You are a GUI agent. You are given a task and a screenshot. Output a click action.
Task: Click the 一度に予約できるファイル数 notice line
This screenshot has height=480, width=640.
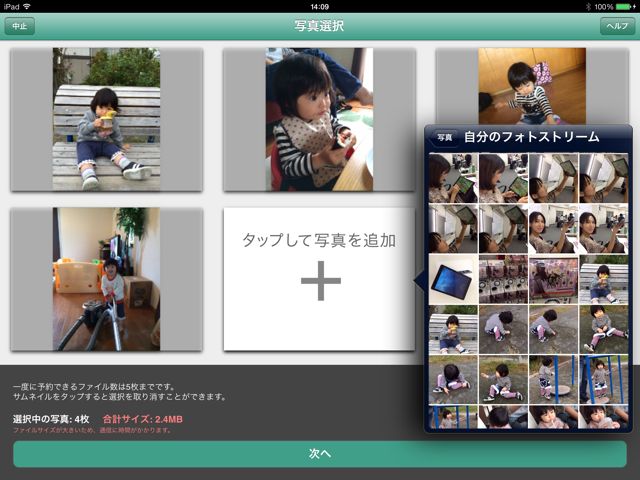tap(94, 387)
